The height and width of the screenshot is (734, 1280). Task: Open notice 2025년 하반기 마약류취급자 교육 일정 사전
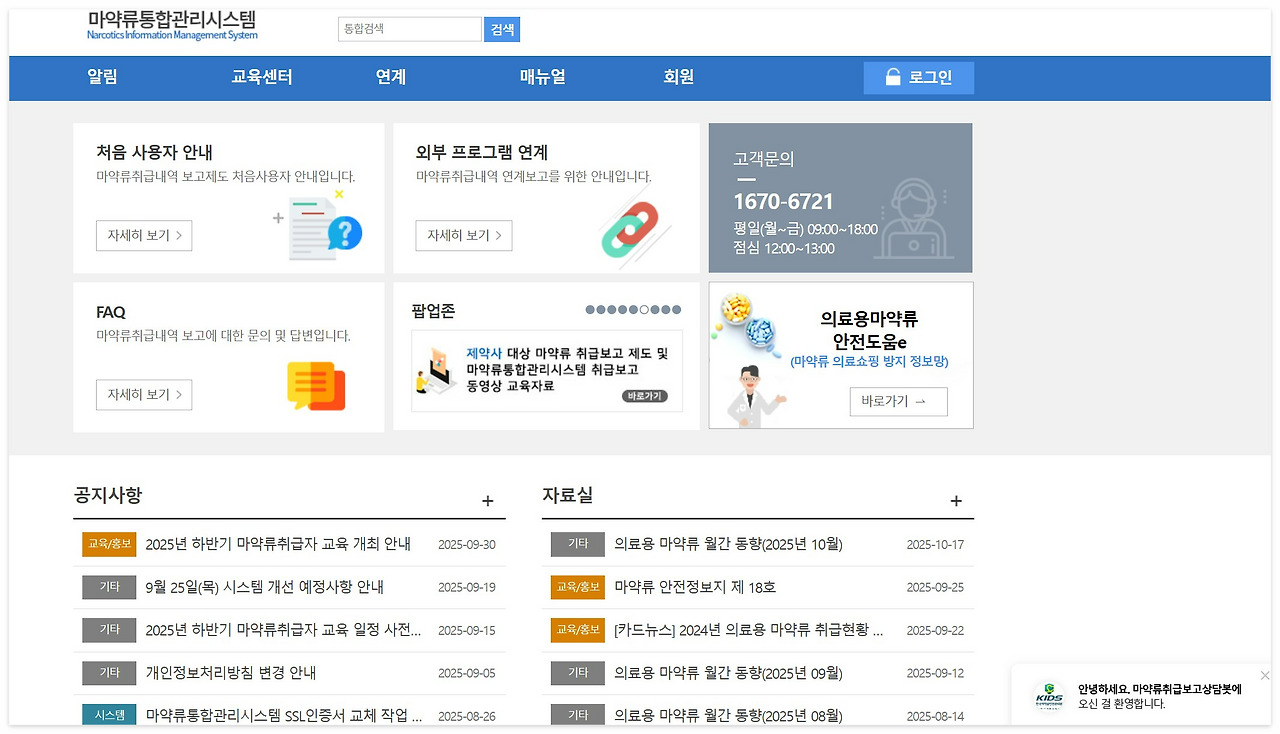click(283, 630)
